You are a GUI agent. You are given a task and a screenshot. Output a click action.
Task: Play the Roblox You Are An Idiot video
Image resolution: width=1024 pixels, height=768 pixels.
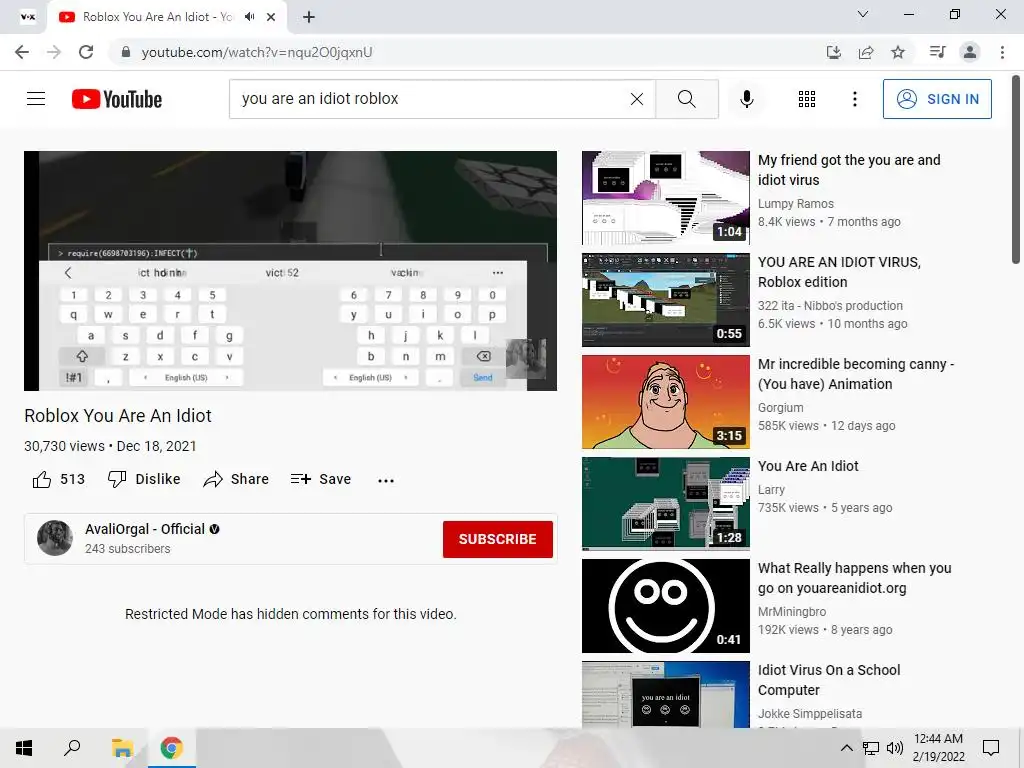point(291,271)
